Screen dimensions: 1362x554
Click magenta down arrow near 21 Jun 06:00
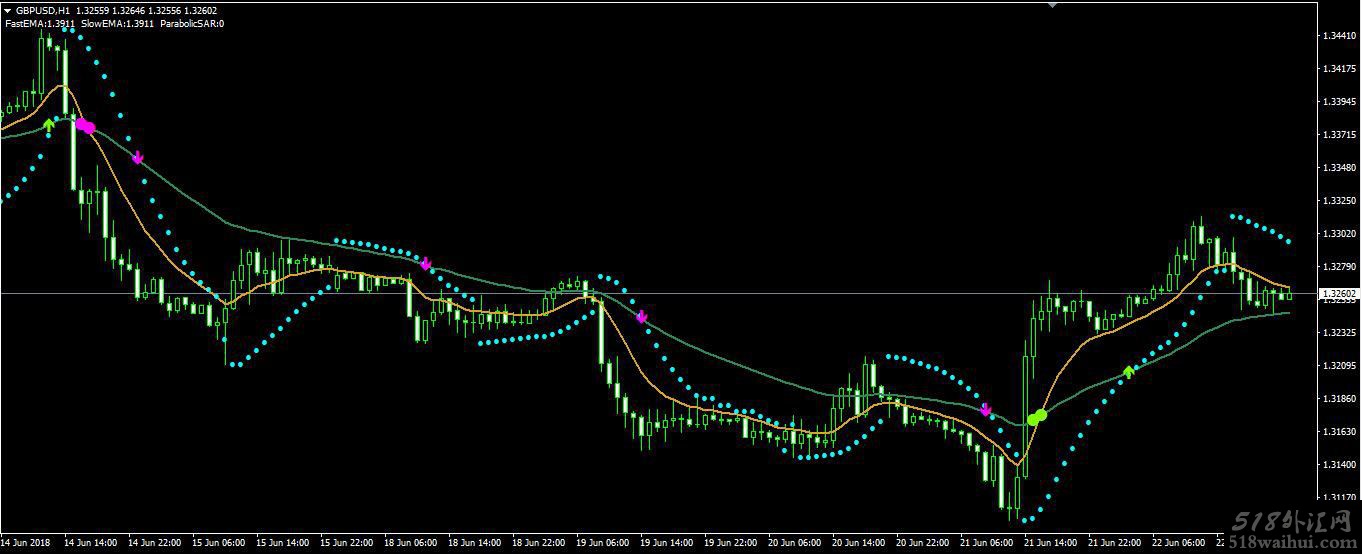point(985,410)
